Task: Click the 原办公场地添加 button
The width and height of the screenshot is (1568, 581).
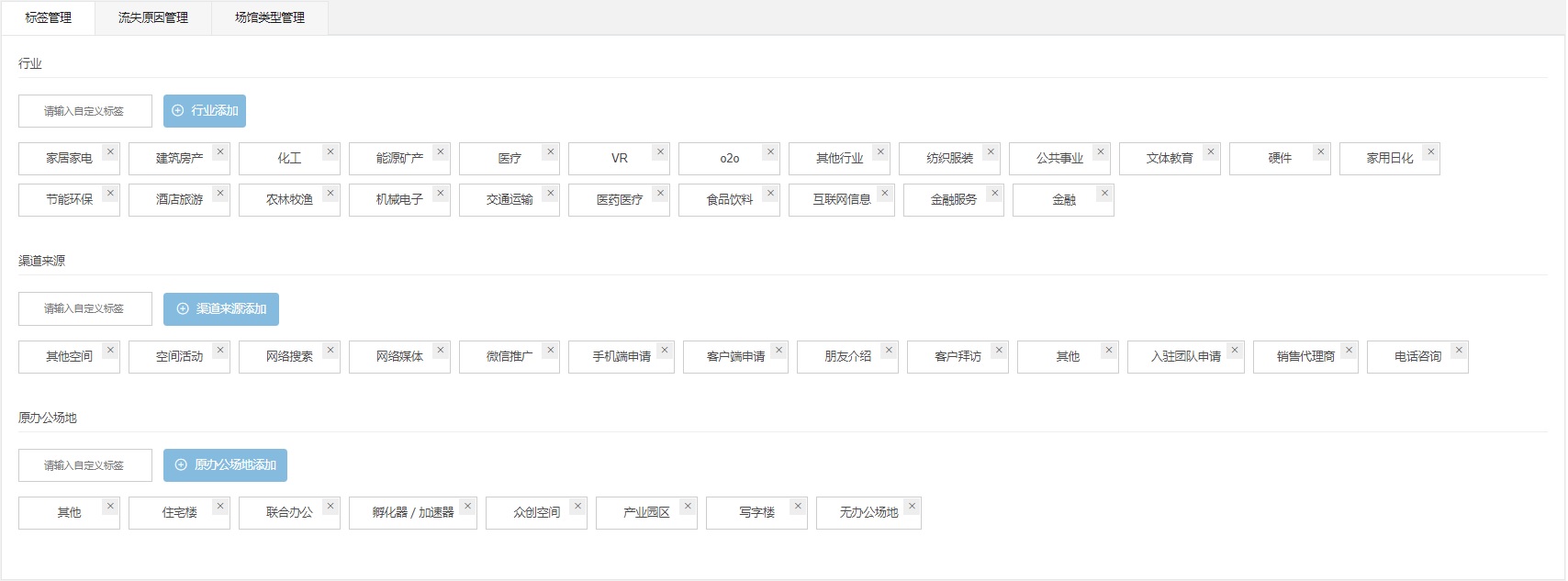Action: (225, 465)
